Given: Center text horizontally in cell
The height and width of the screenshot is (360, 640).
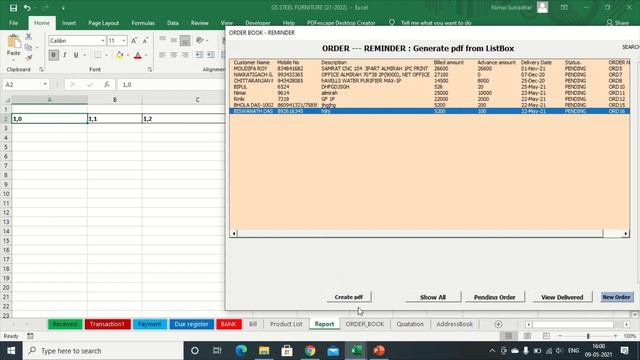Looking at the screenshot, I should coord(174,55).
